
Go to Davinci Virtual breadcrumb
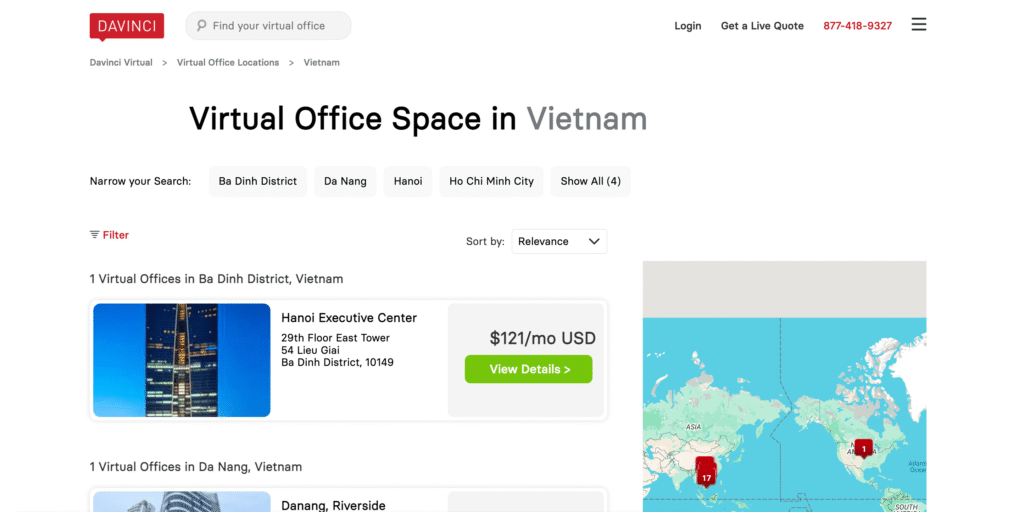click(121, 63)
